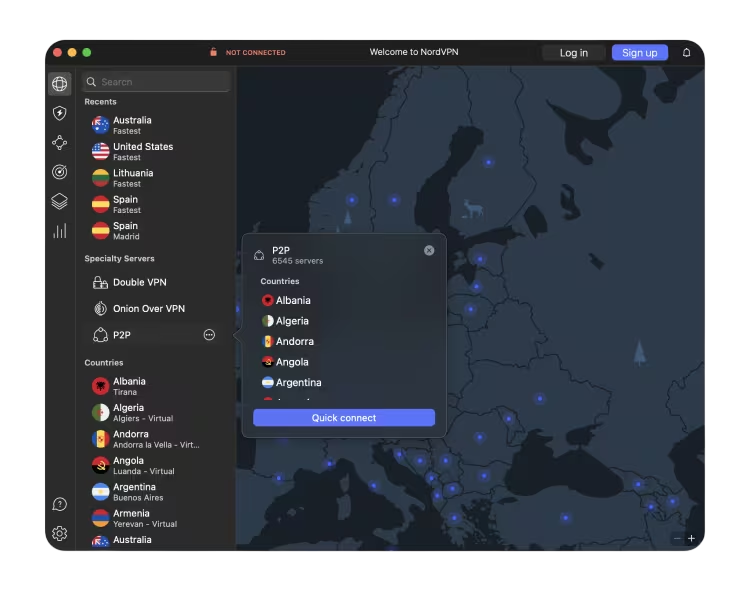This screenshot has height=591, width=750.
Task: Zoom out on the map
Action: tap(677, 538)
